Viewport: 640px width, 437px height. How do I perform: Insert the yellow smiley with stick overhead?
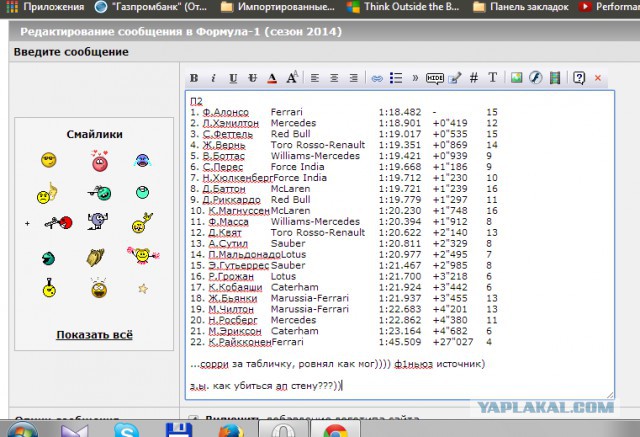49,288
